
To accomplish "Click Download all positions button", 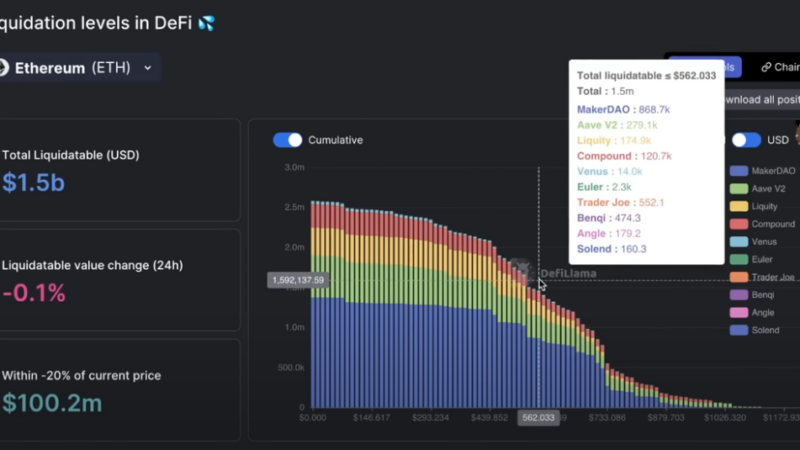I will pos(761,99).
